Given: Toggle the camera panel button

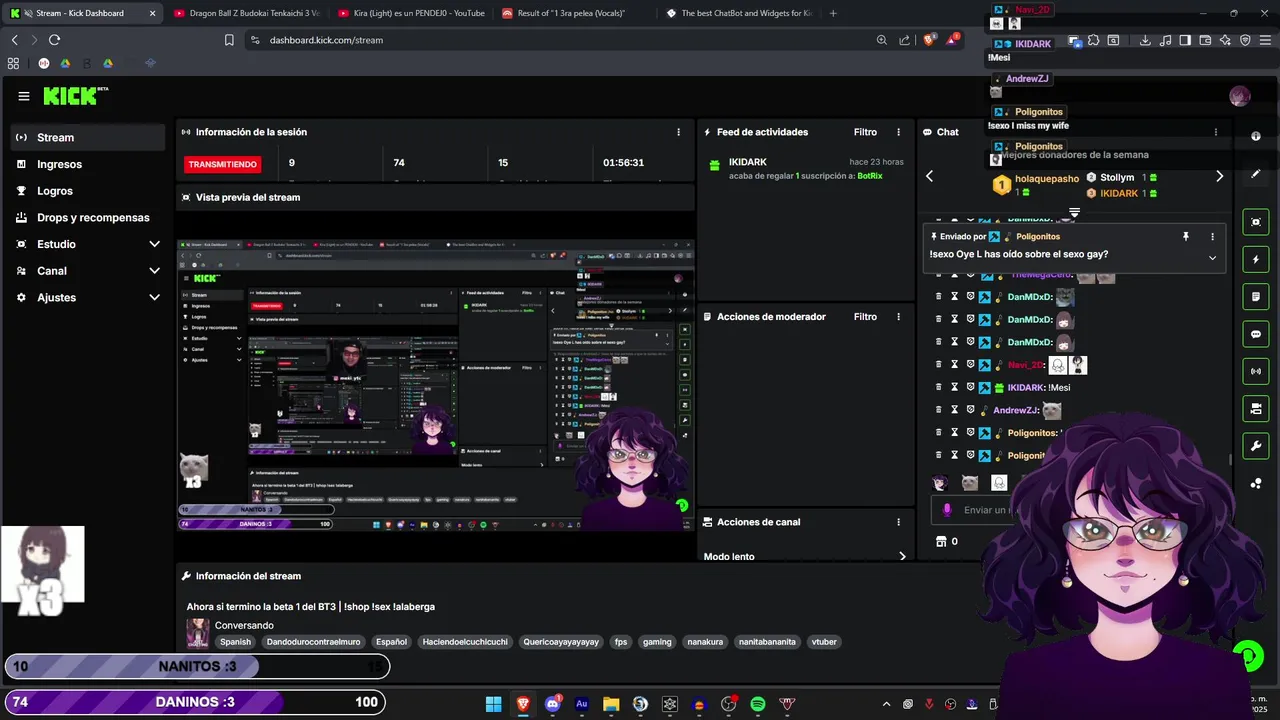Looking at the screenshot, I should pos(1256,409).
